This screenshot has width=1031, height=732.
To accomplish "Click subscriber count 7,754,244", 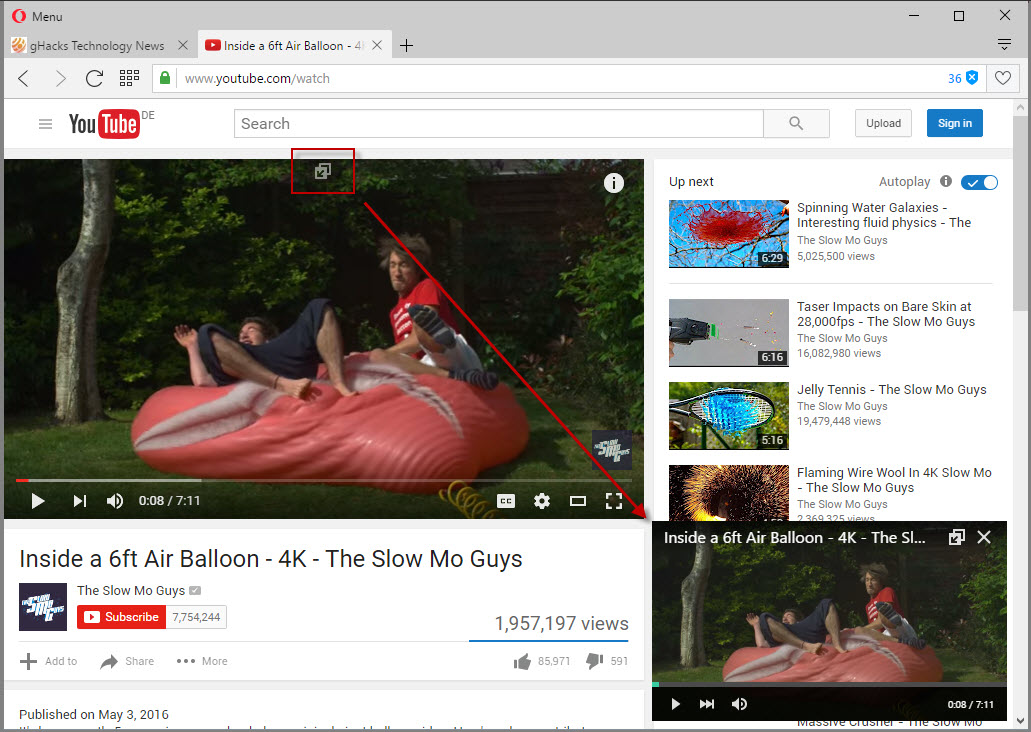I will click(196, 617).
